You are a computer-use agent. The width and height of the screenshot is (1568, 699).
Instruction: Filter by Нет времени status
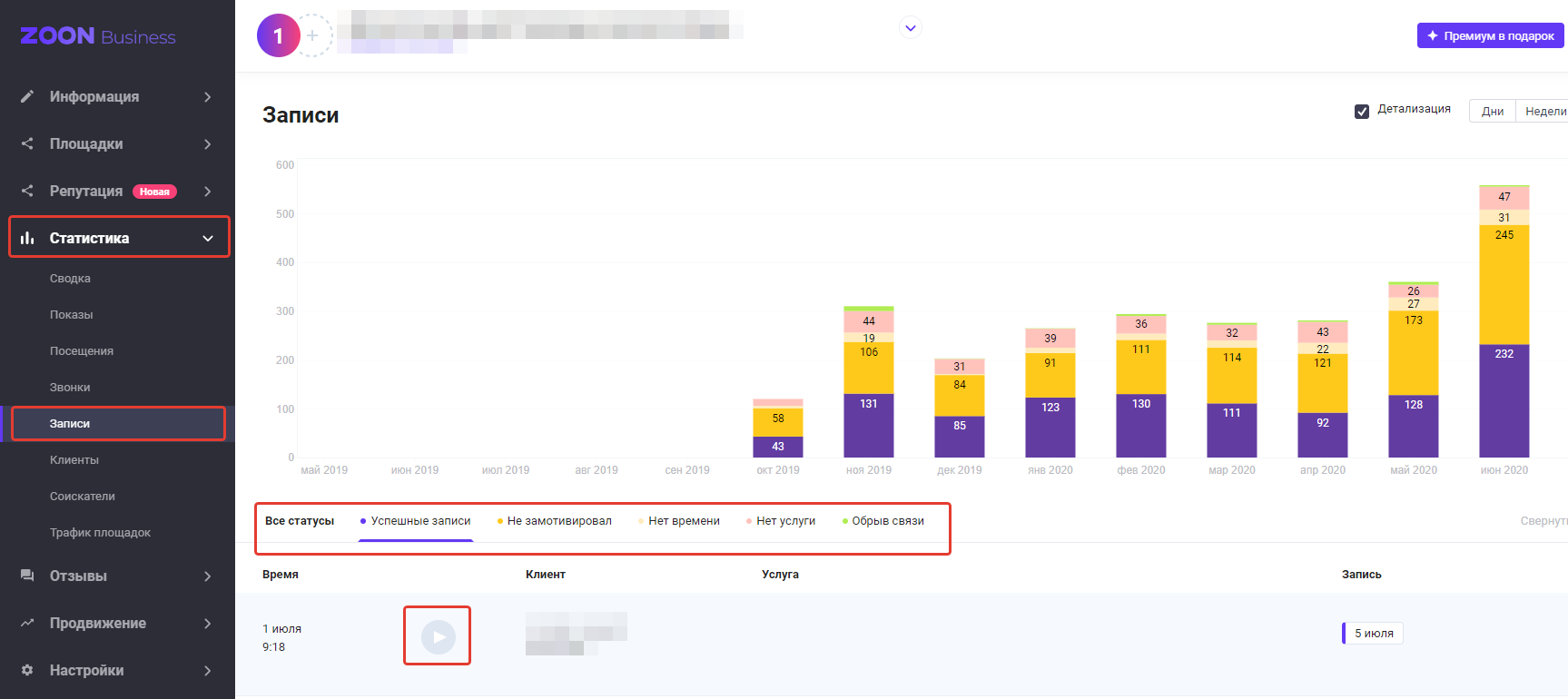pyautogui.click(x=679, y=521)
